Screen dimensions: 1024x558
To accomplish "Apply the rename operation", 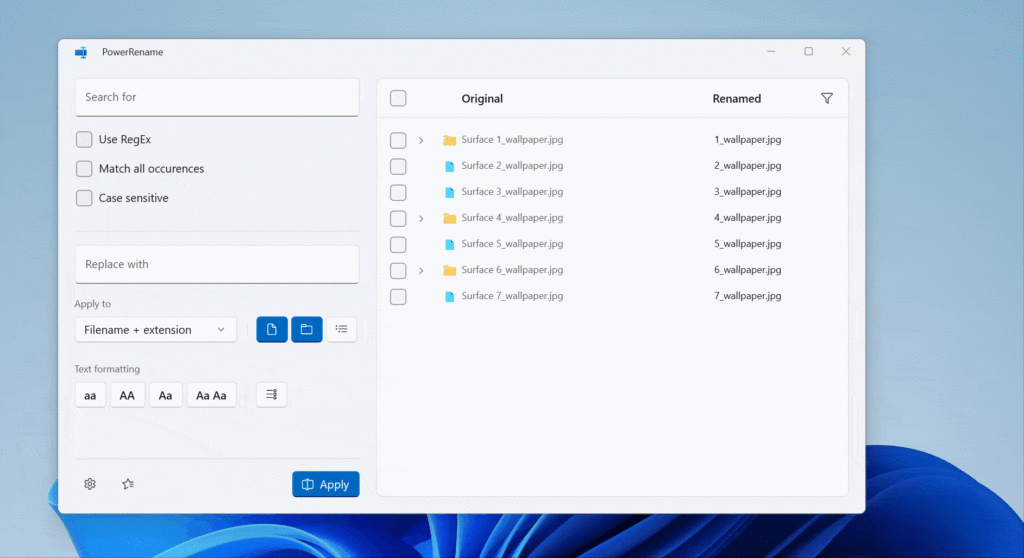I will click(x=325, y=484).
